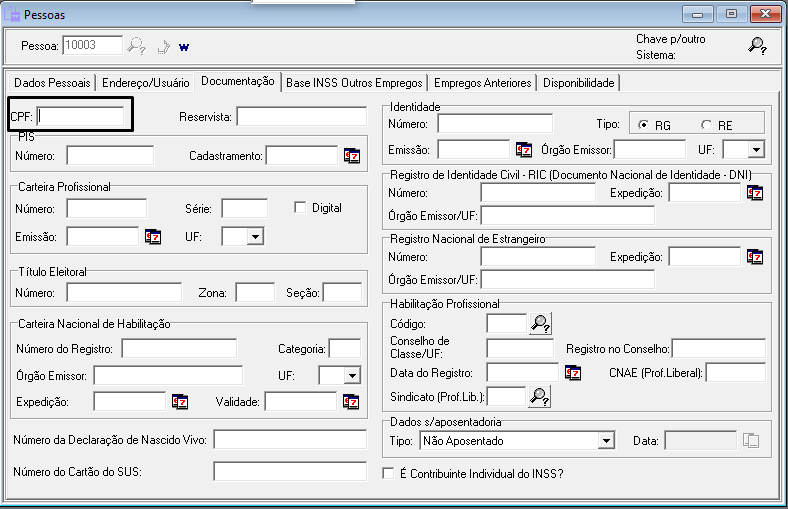Click Chave p/outro Sistema search icon
Viewport: 788px width, 509px height.
757,45
